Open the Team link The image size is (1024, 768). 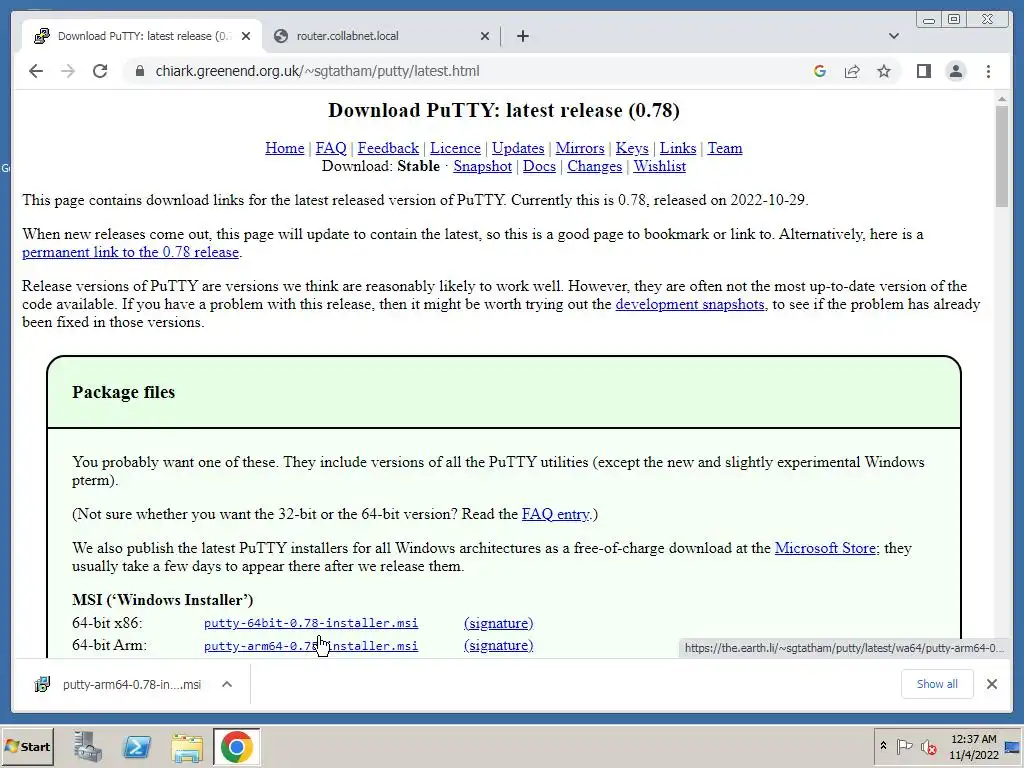coord(725,148)
